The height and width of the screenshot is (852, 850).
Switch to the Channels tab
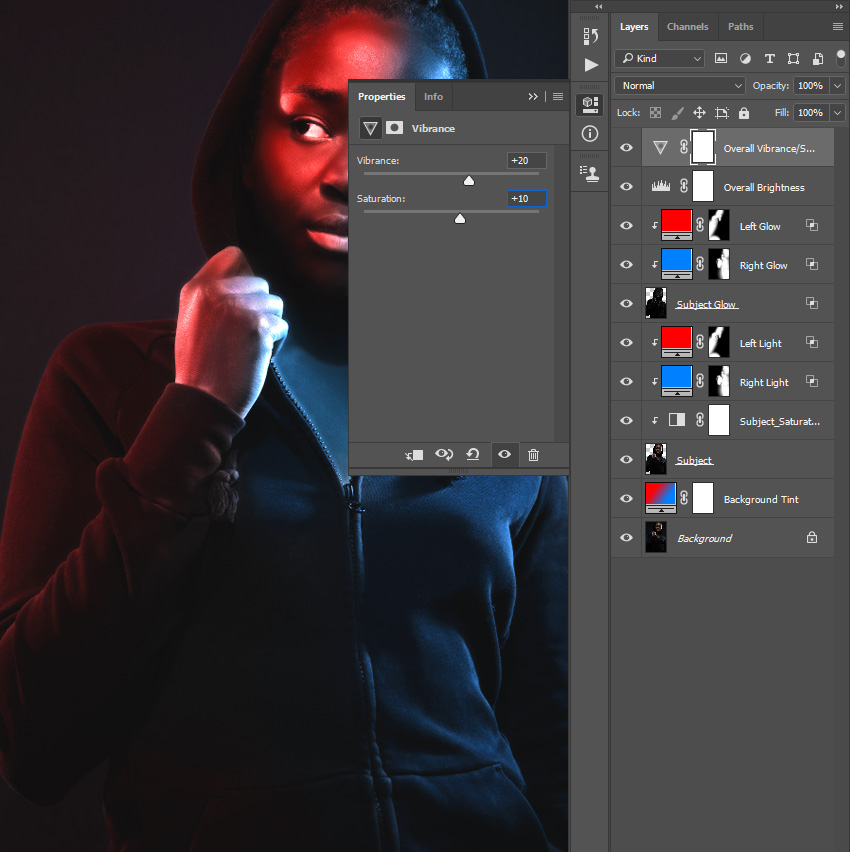click(x=688, y=26)
